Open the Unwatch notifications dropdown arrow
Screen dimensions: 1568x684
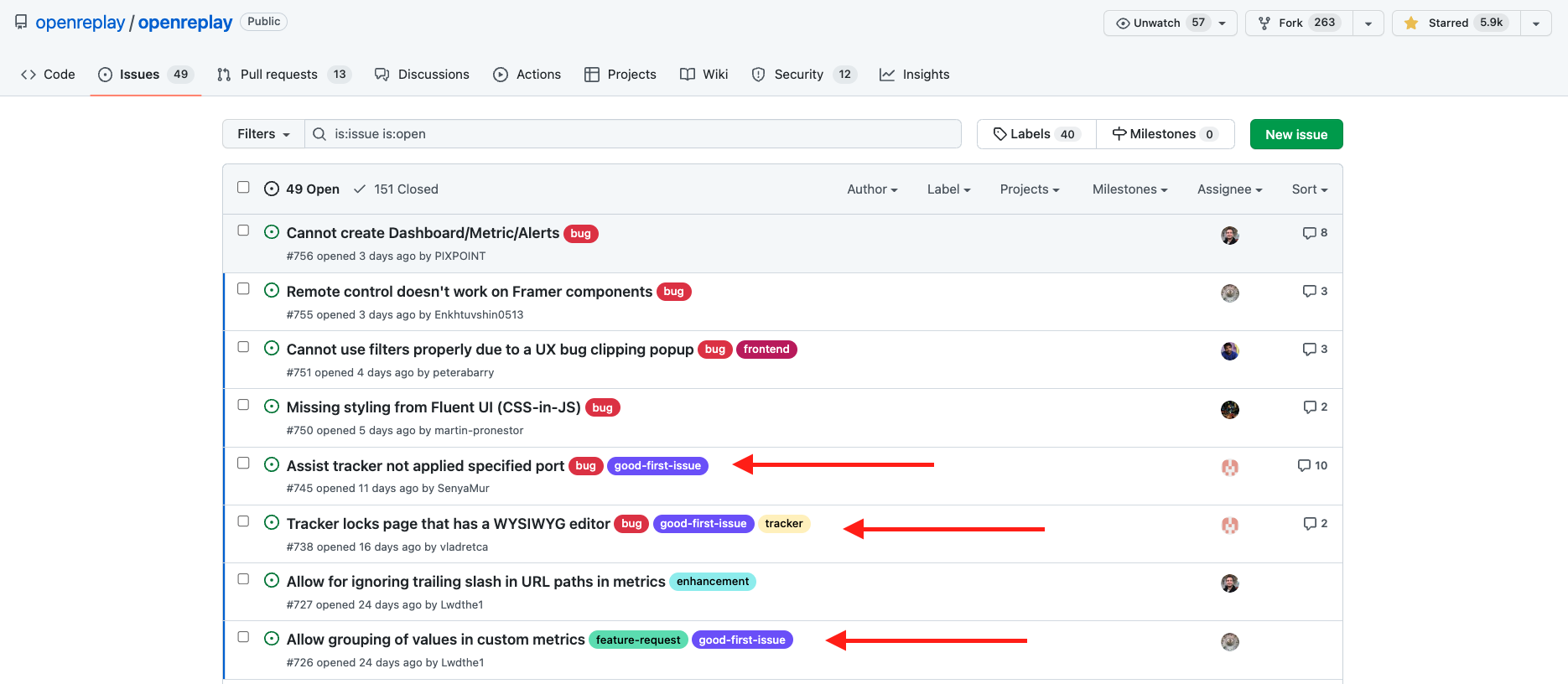[x=1223, y=23]
